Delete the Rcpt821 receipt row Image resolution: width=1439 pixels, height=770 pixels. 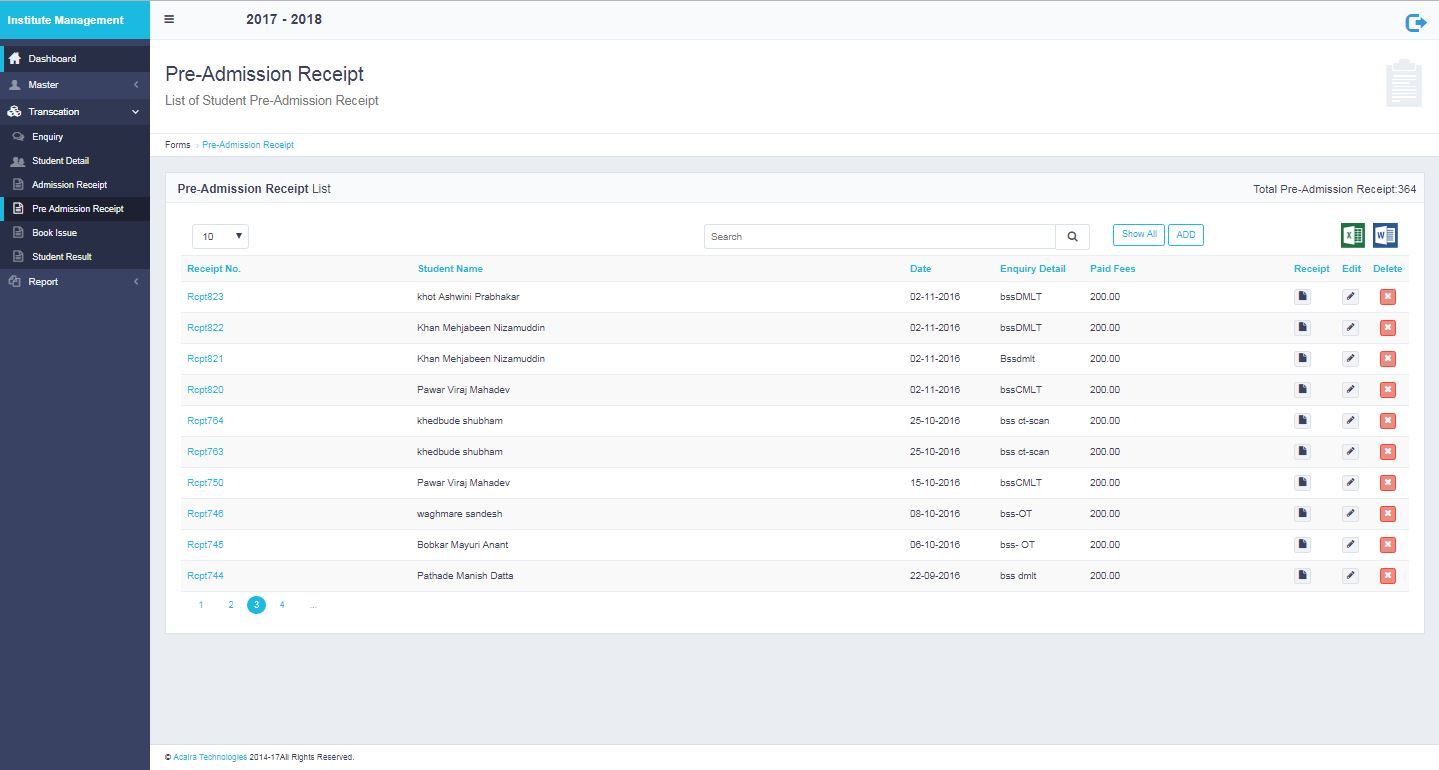coord(1387,359)
